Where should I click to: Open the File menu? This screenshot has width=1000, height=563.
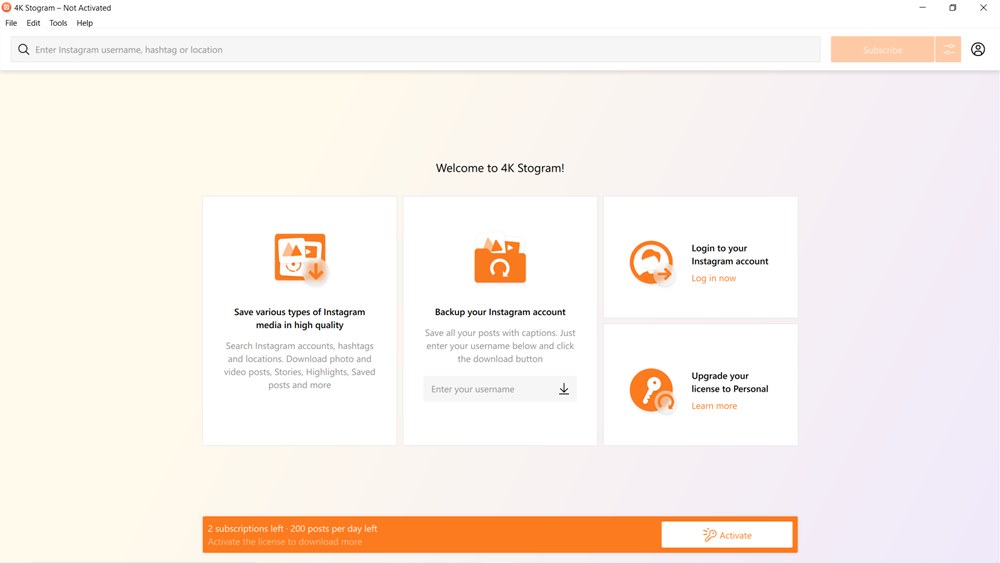(11, 23)
